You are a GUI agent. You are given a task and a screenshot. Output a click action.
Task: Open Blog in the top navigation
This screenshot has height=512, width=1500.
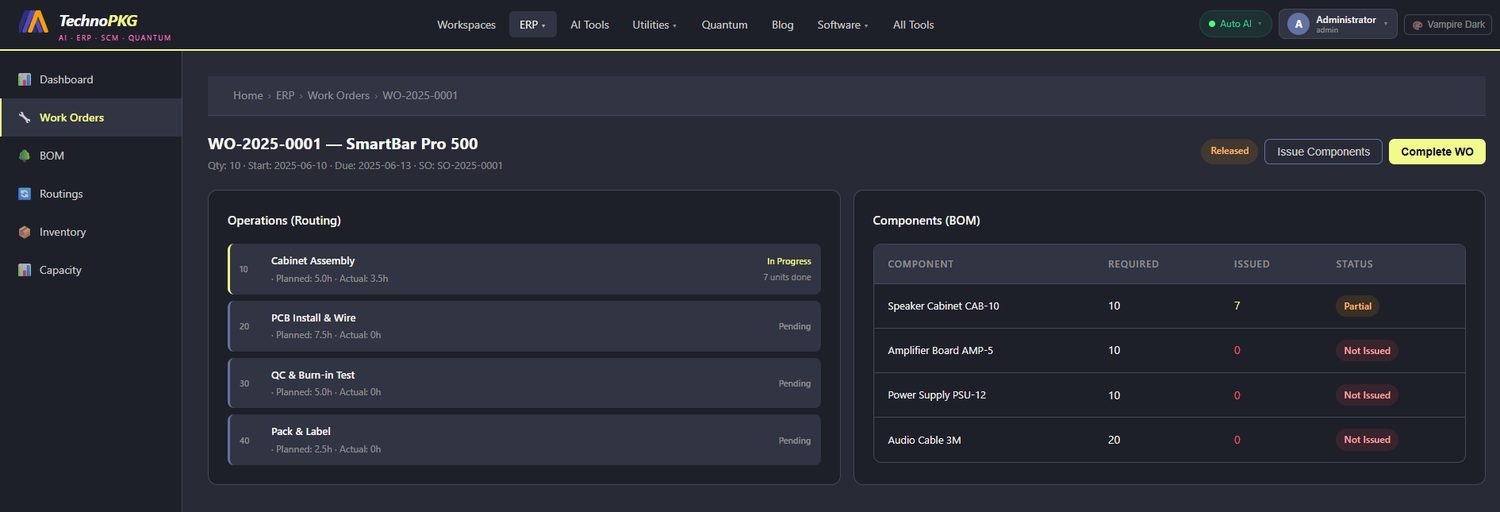(782, 25)
